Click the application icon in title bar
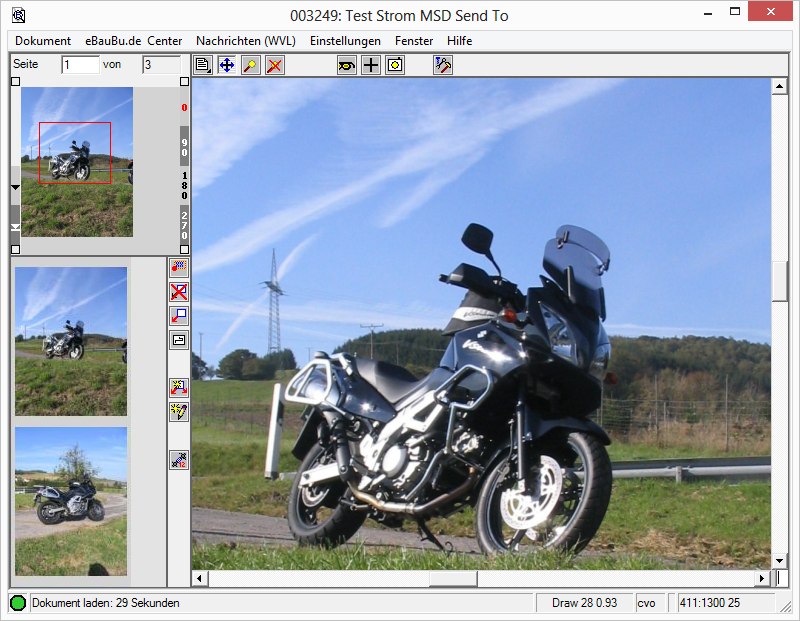Screen dimensions: 800x621 [x=18, y=16]
